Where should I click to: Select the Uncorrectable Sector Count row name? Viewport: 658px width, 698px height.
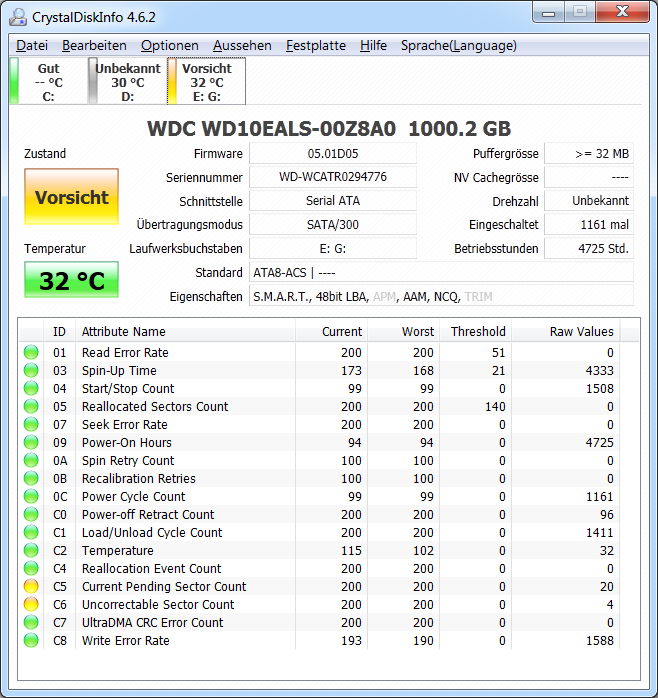[x=158, y=605]
